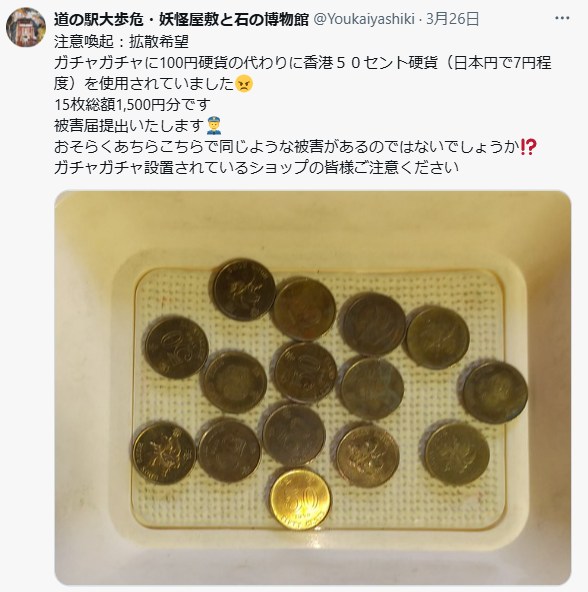Click display name 道の駅大歩危・妖怪屋敷と石の博物館

click(181, 19)
